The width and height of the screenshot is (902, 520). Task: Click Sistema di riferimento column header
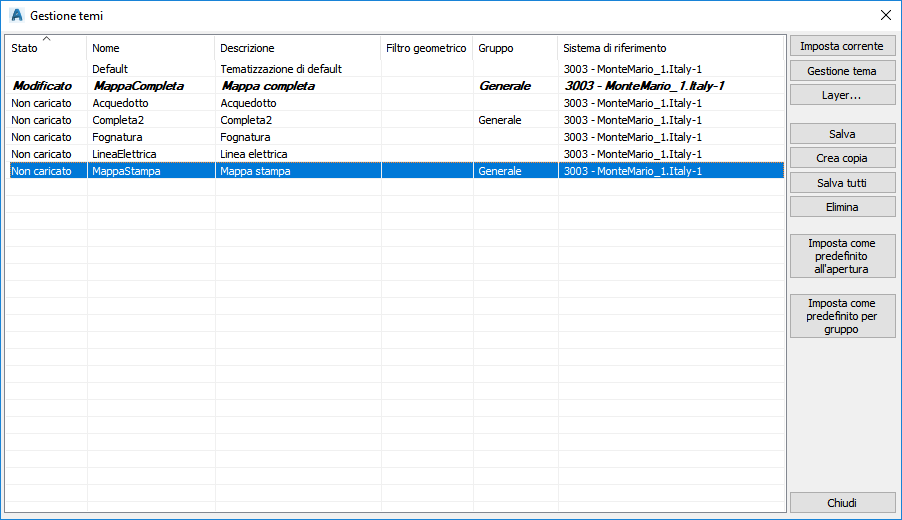[670, 48]
